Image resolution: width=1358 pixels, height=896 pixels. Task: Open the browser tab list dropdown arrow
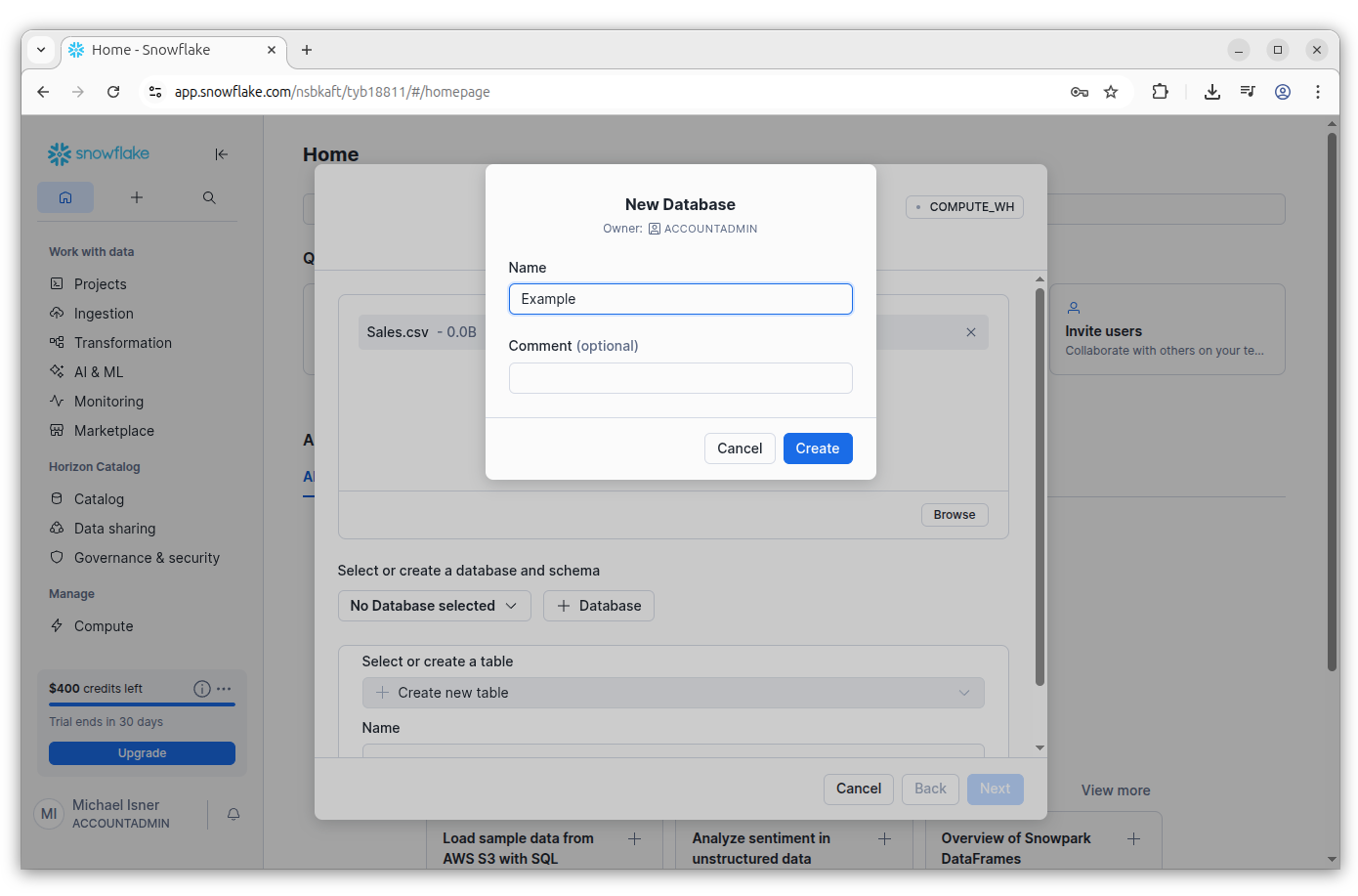(41, 50)
